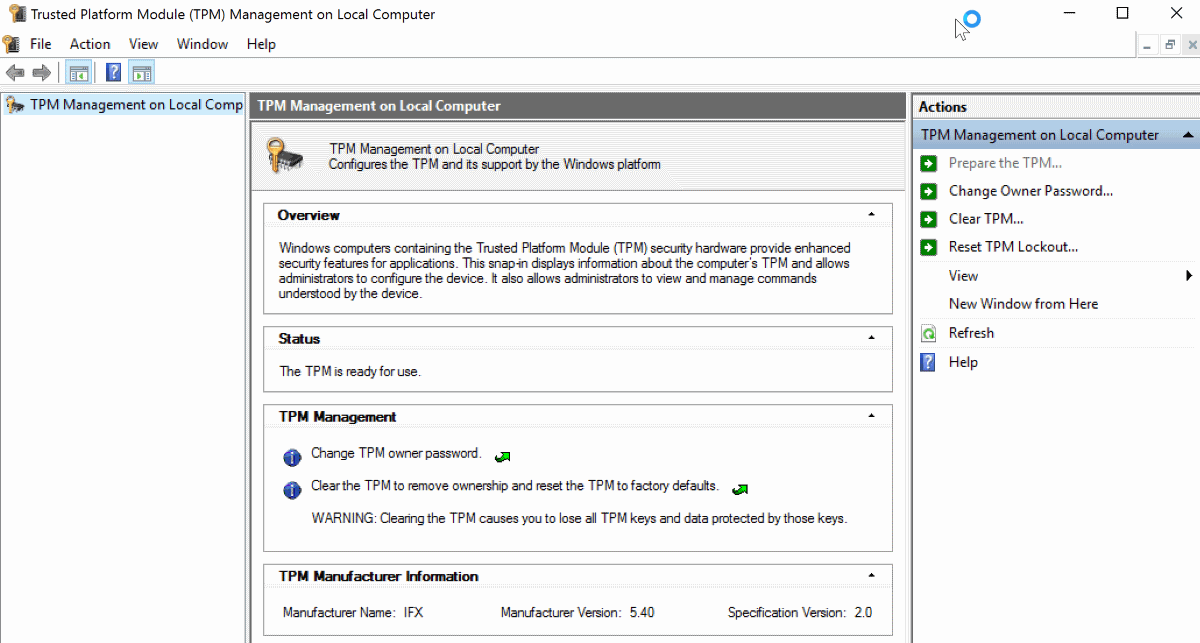Click the key and chip icon in the center header
Screen dimensions: 1200x643
click(x=284, y=155)
